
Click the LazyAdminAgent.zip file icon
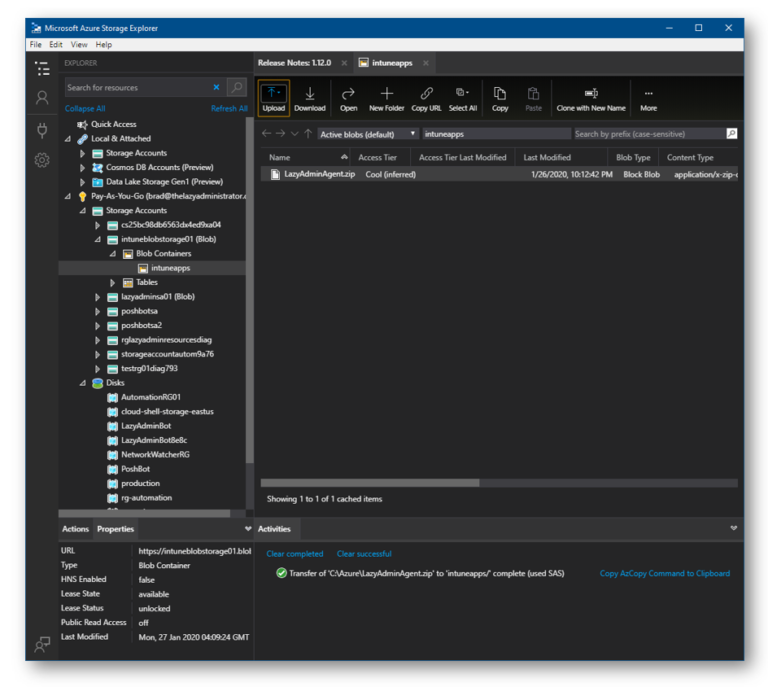[275, 174]
